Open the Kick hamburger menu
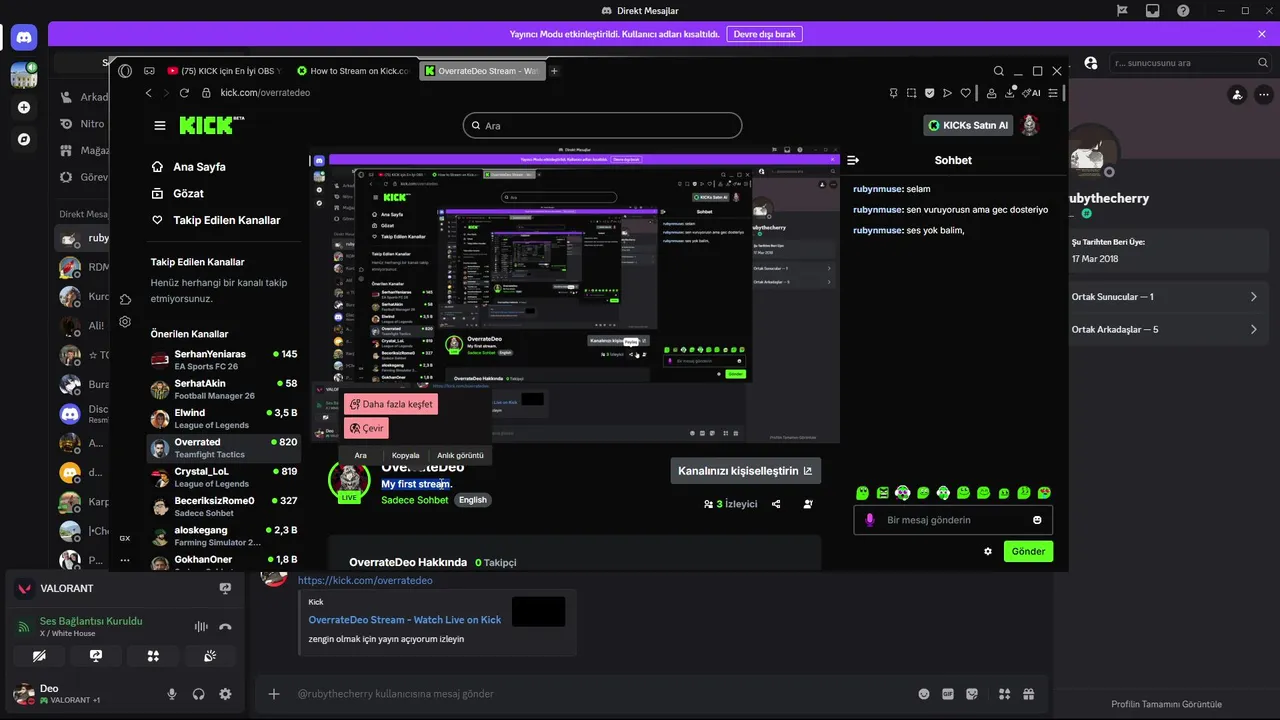This screenshot has height=720, width=1280. pos(160,125)
